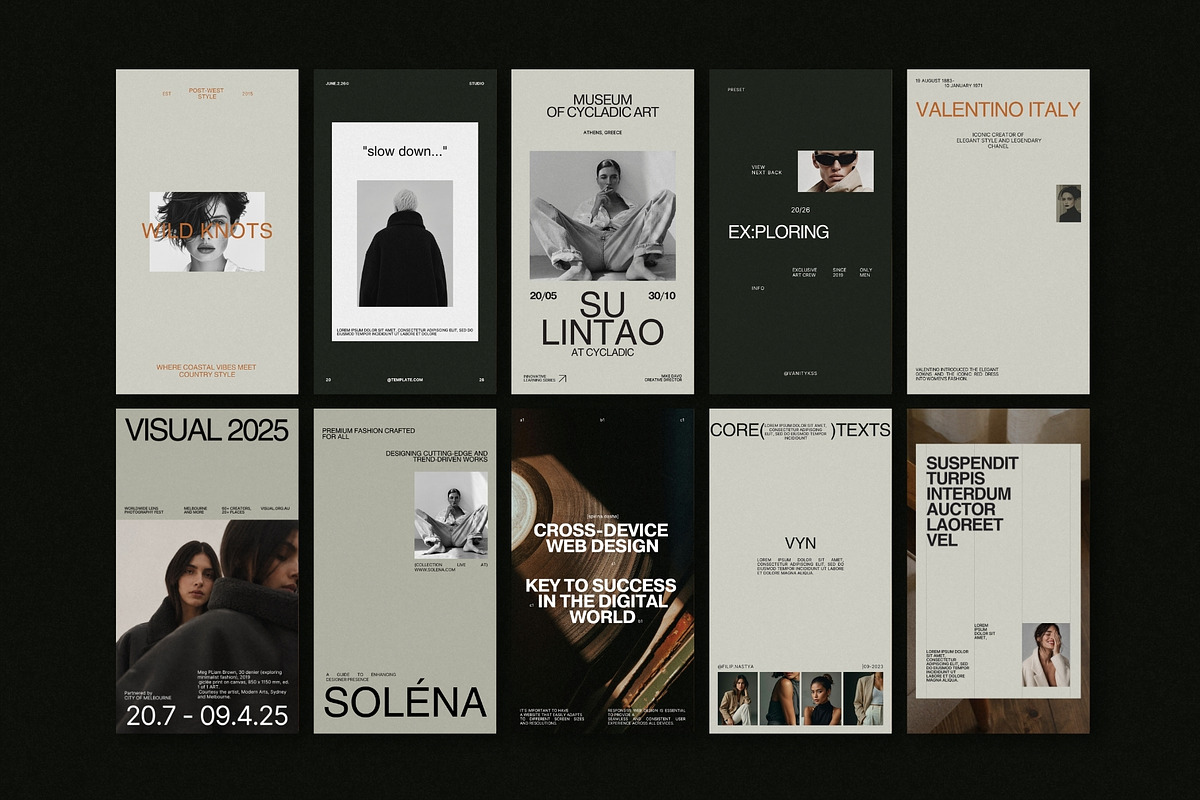Open the last photo in VYN photo strip
Screen dimensions: 1200x800
click(x=862, y=698)
